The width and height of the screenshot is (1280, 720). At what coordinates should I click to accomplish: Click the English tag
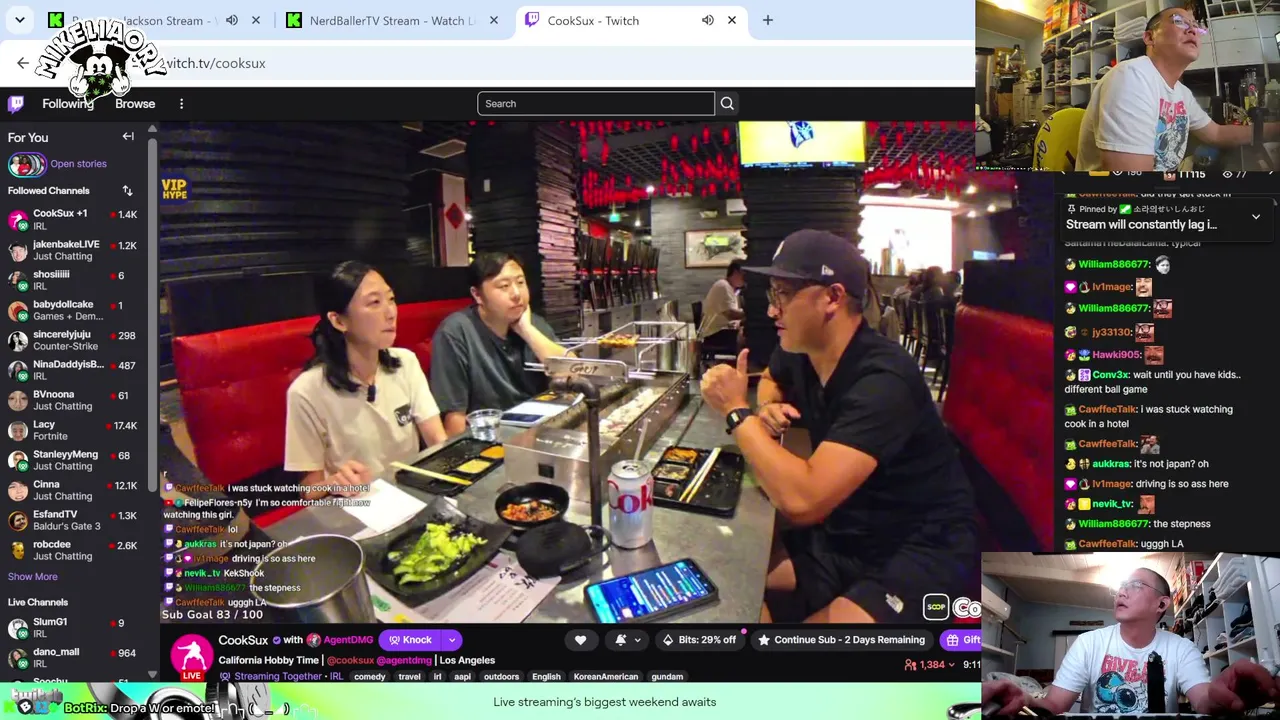coord(546,677)
